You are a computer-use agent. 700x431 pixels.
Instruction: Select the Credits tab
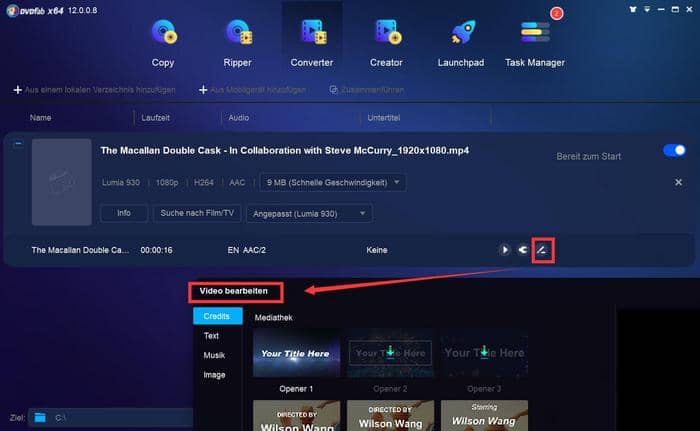pyautogui.click(x=217, y=316)
